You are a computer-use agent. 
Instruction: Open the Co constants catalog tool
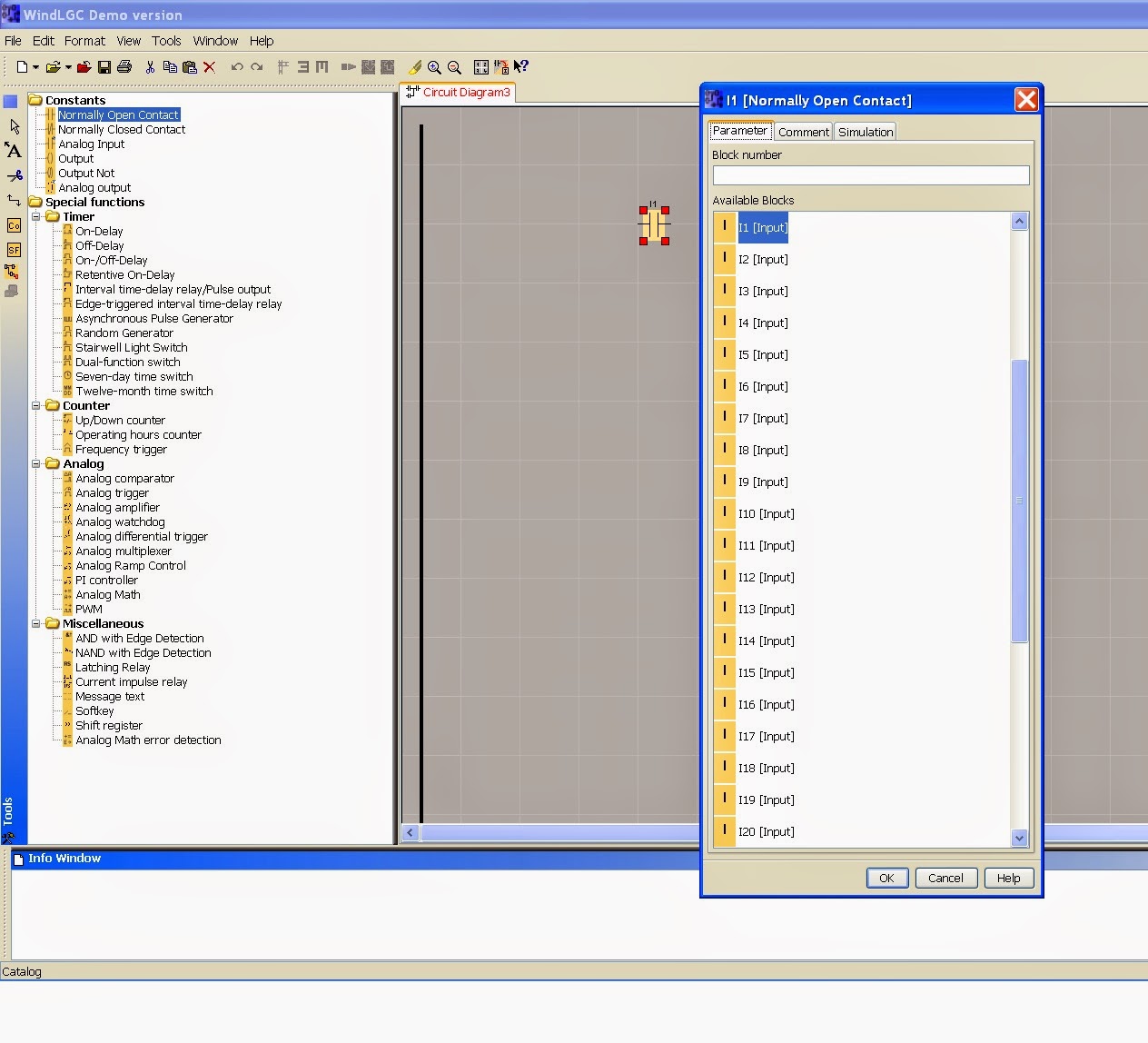pos(14,224)
